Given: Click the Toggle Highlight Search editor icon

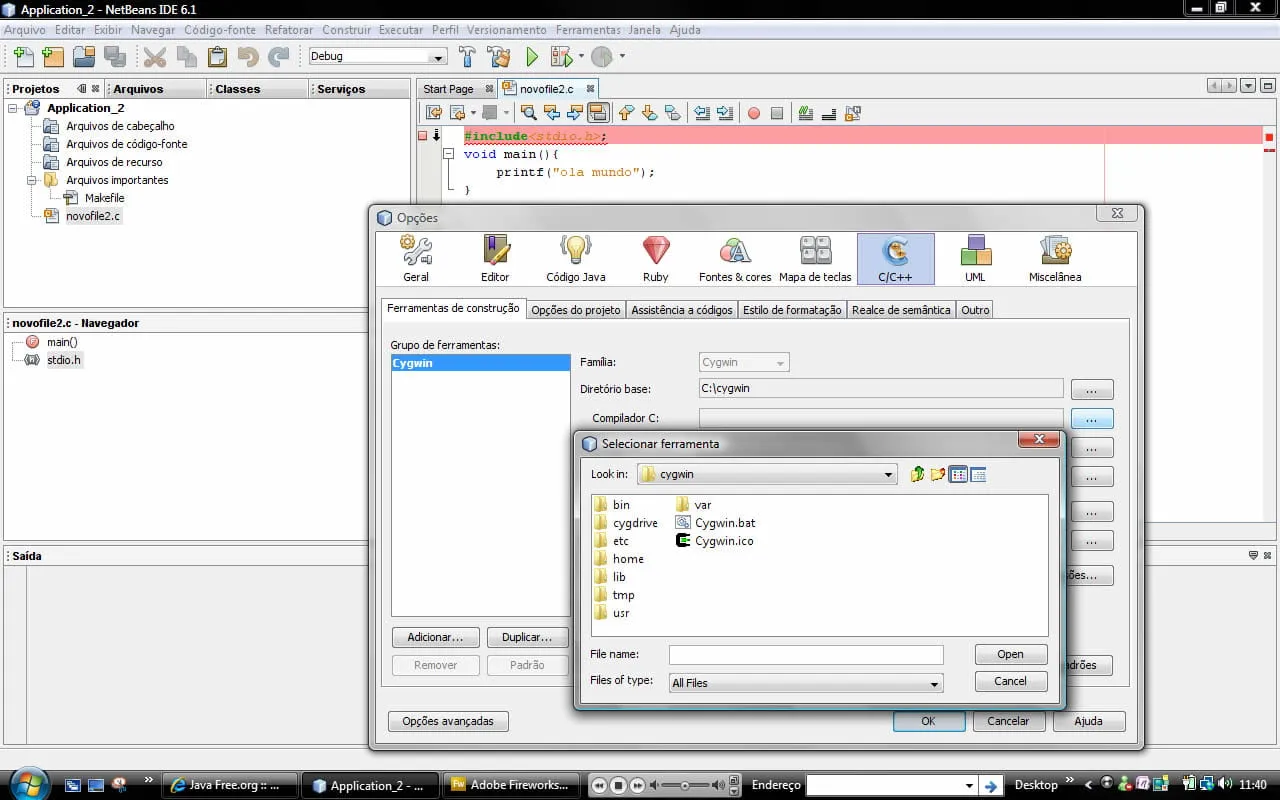Looking at the screenshot, I should [x=598, y=113].
